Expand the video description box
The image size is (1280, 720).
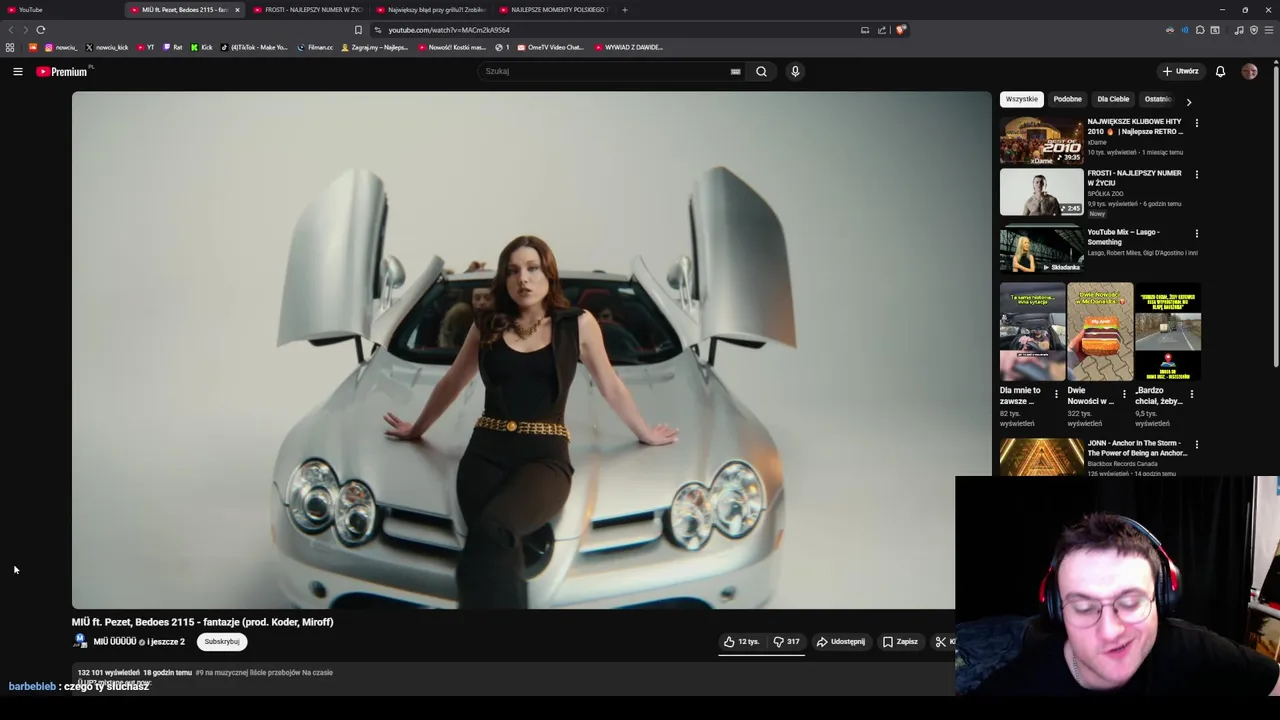point(513,678)
